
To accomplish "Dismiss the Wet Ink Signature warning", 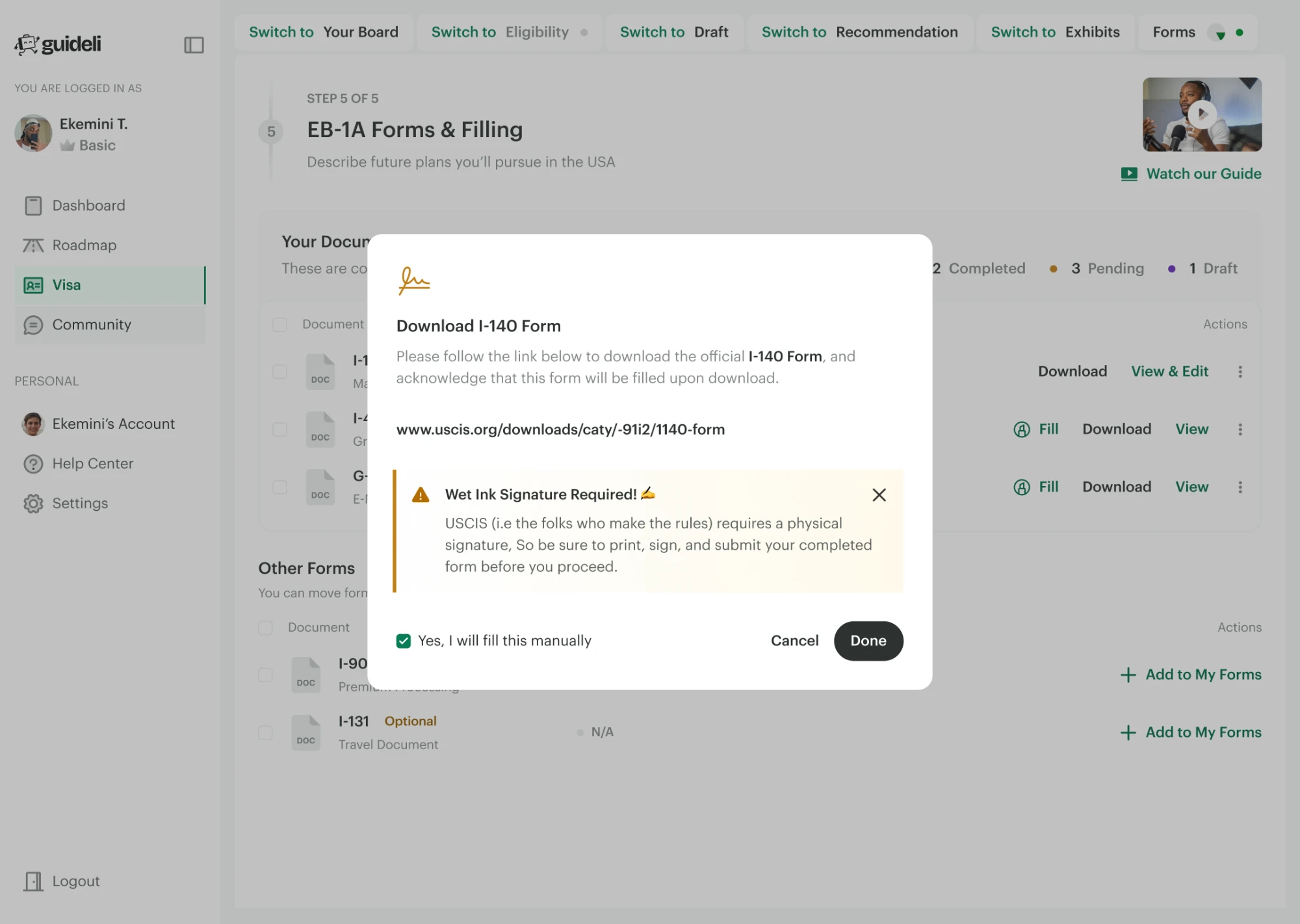I will click(x=879, y=495).
